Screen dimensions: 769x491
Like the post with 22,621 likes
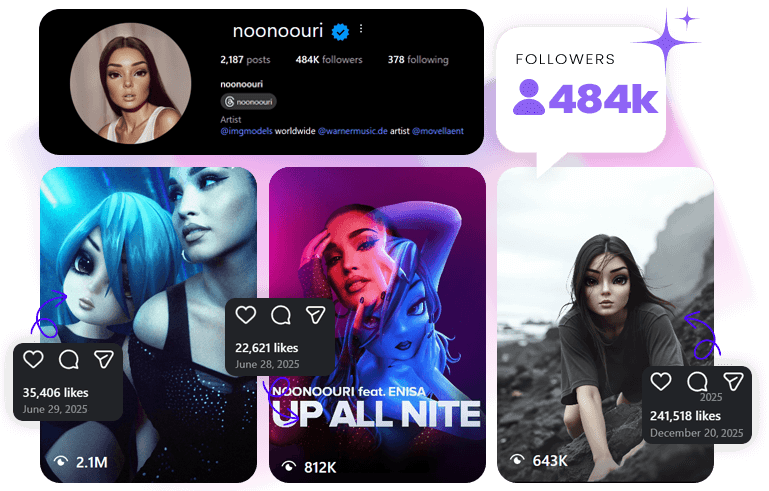pos(246,315)
